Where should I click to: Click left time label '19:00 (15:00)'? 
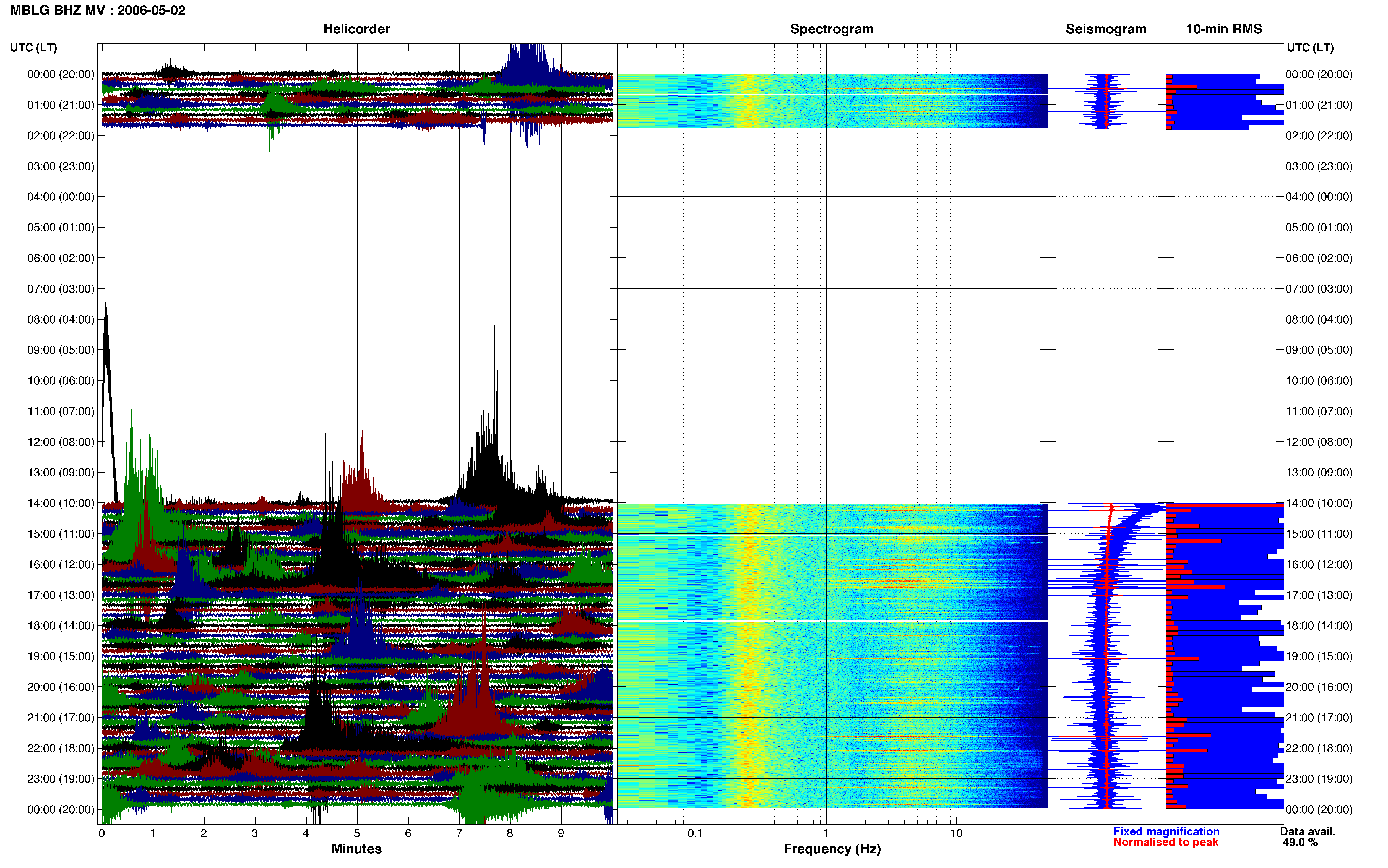(x=61, y=656)
